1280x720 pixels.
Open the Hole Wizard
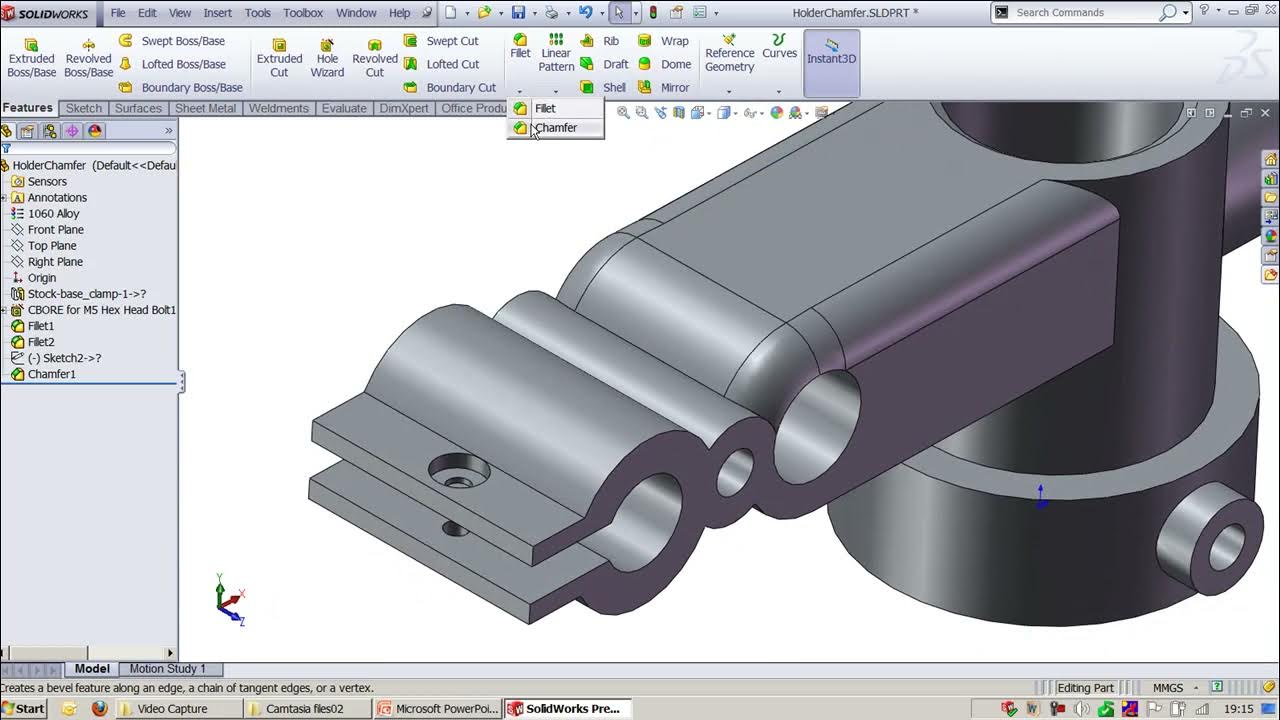(327, 58)
